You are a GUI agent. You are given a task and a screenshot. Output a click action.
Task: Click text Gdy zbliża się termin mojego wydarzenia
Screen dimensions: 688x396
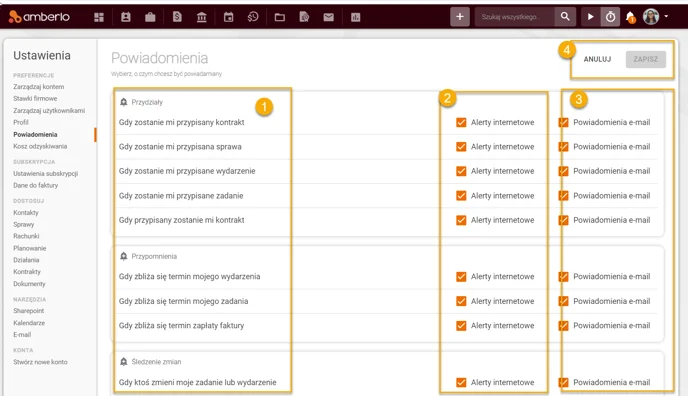click(190, 277)
